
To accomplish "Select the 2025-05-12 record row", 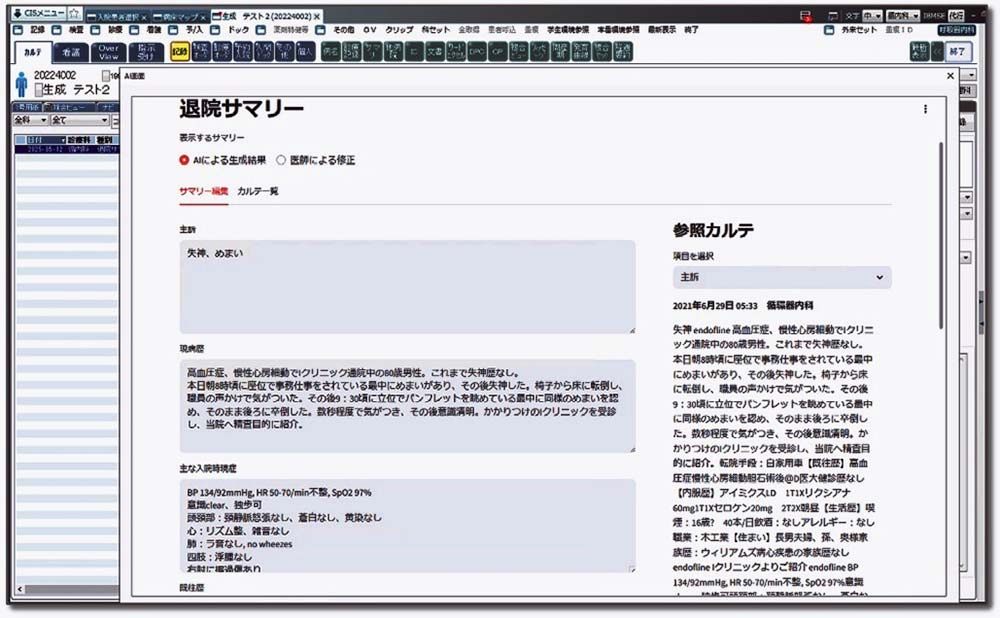I will pyautogui.click(x=66, y=149).
